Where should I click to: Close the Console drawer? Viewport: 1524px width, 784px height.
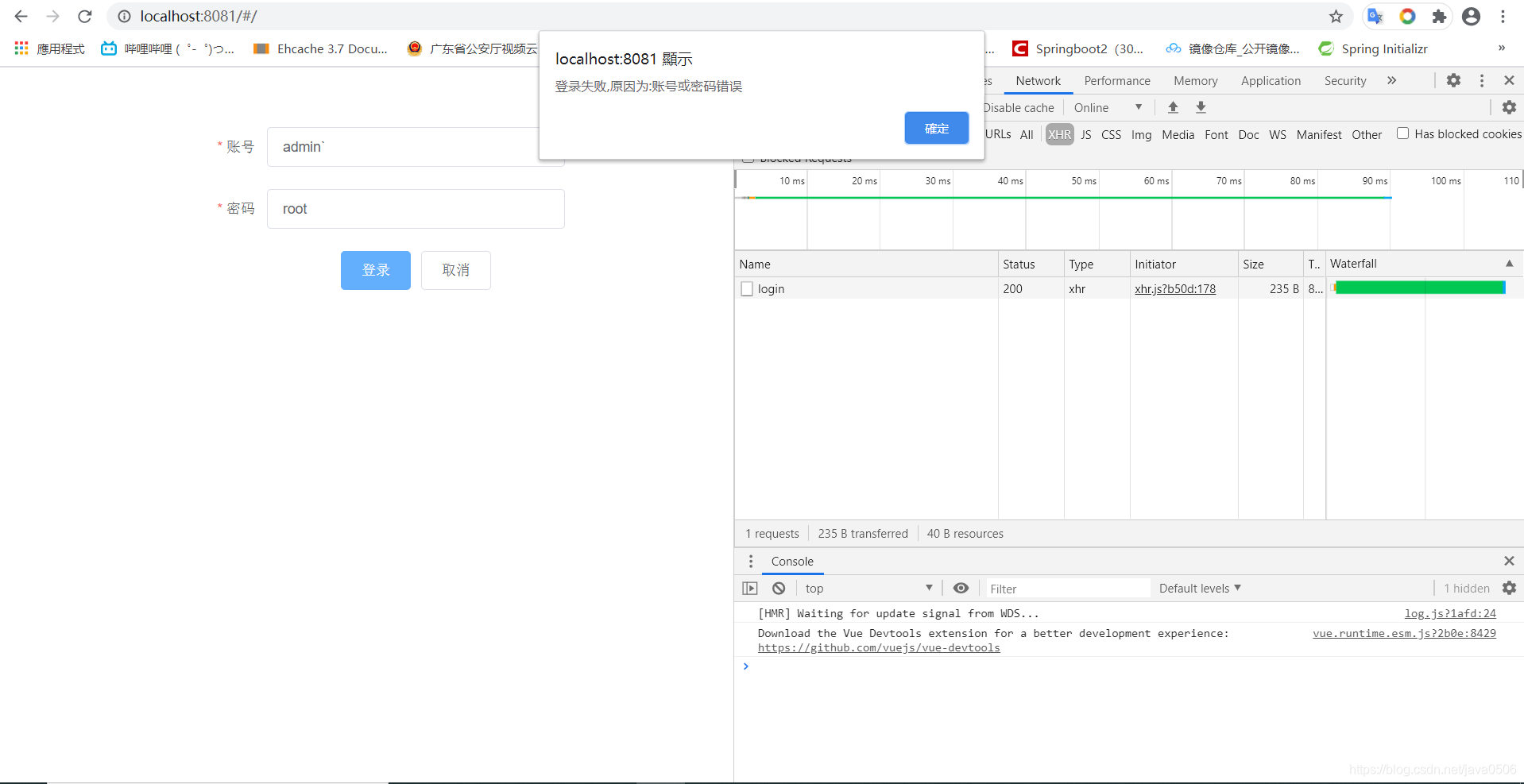click(1509, 561)
